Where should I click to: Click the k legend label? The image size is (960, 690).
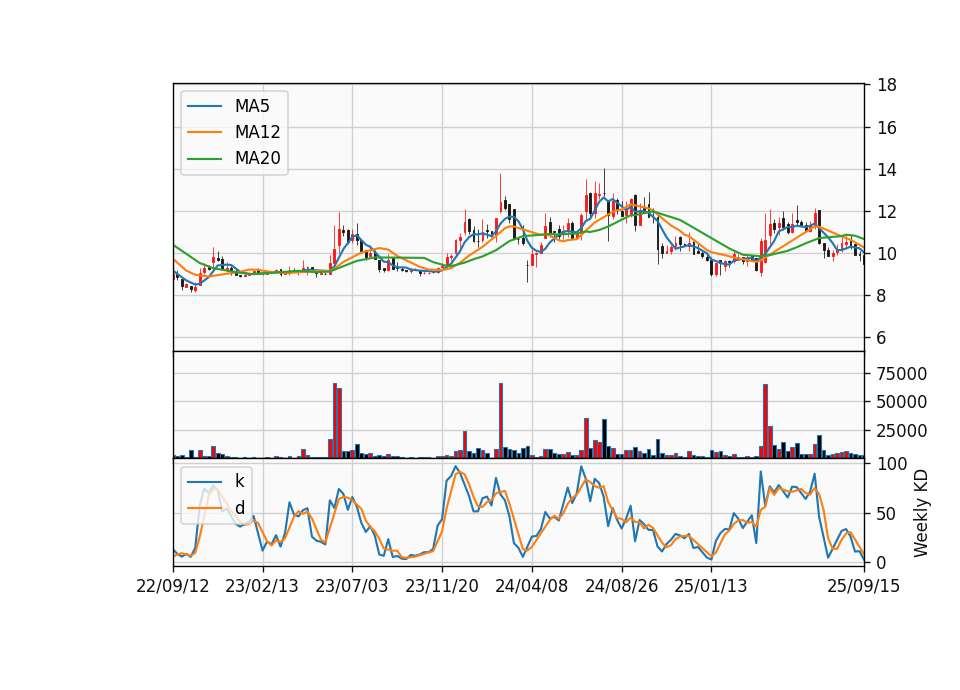[239, 481]
